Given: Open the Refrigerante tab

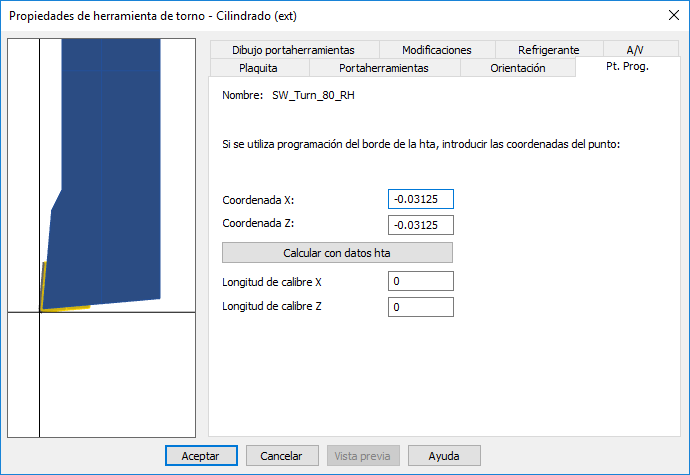Looking at the screenshot, I should (x=549, y=50).
